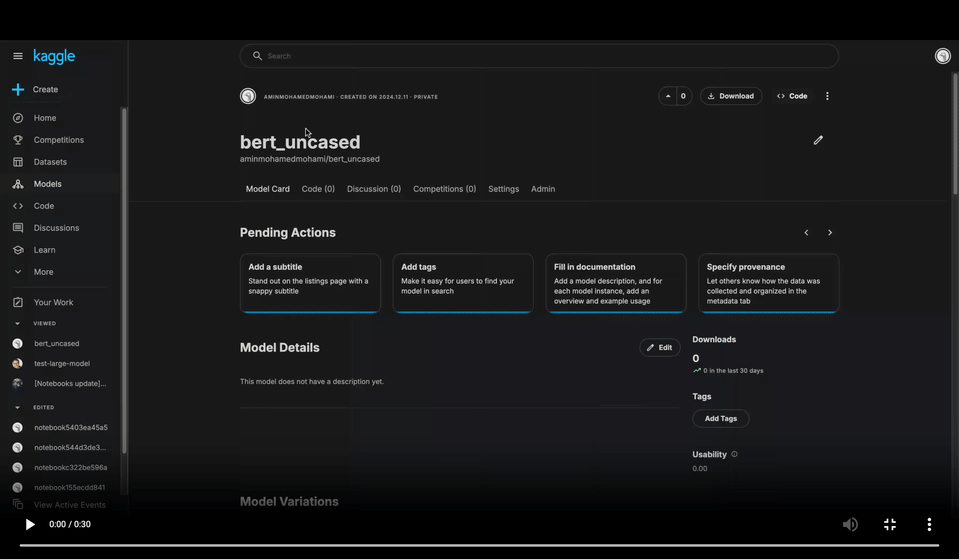The width and height of the screenshot is (959, 559).
Task: Open the Add tags card
Action: point(463,283)
